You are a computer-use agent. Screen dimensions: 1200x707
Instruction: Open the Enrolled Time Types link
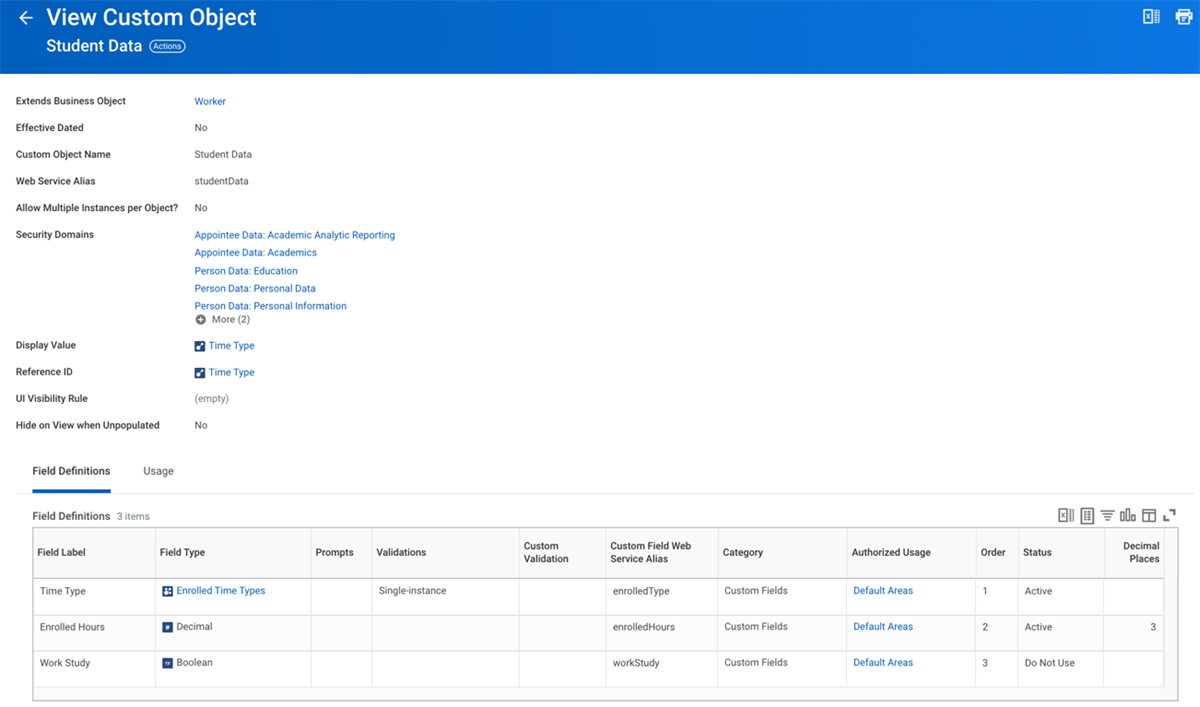[x=221, y=591]
